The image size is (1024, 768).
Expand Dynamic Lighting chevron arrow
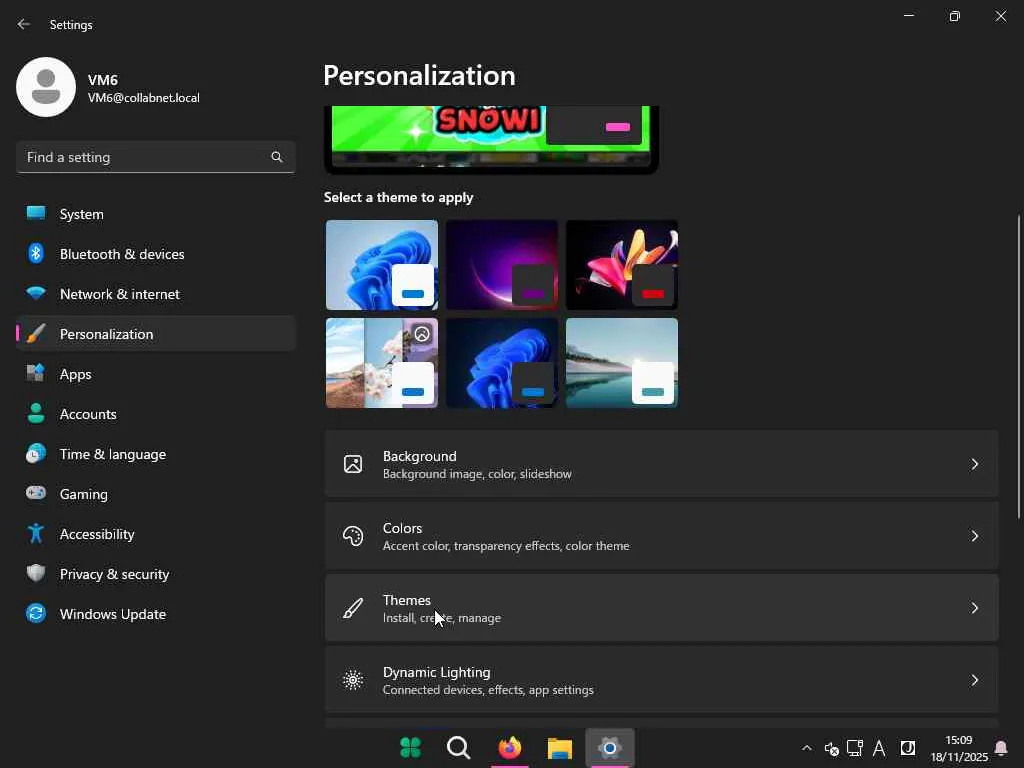point(974,680)
